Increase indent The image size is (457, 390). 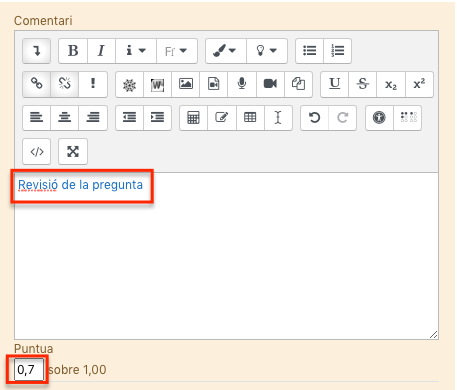[x=157, y=118]
